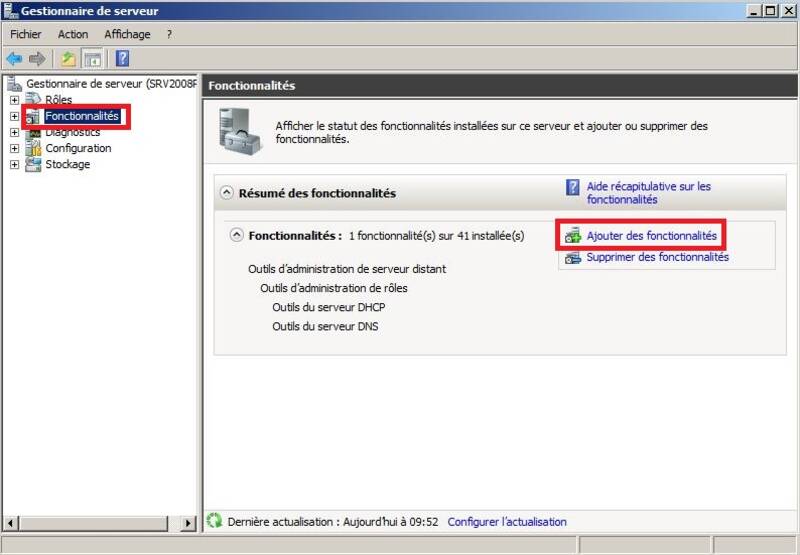Open the Action menu
Viewport: 800px width, 555px height.
(73, 34)
